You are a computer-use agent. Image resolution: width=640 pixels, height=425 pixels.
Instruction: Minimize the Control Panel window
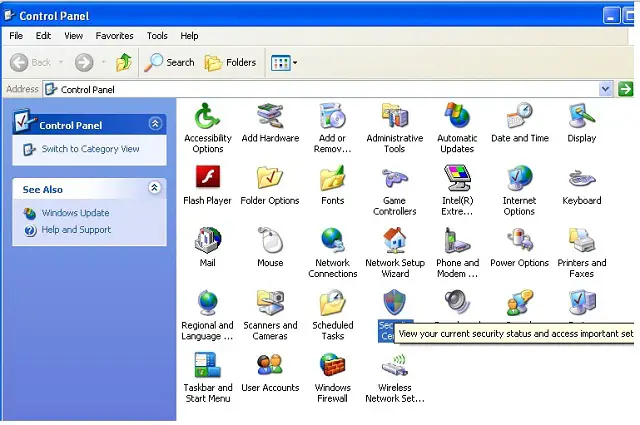611,16
